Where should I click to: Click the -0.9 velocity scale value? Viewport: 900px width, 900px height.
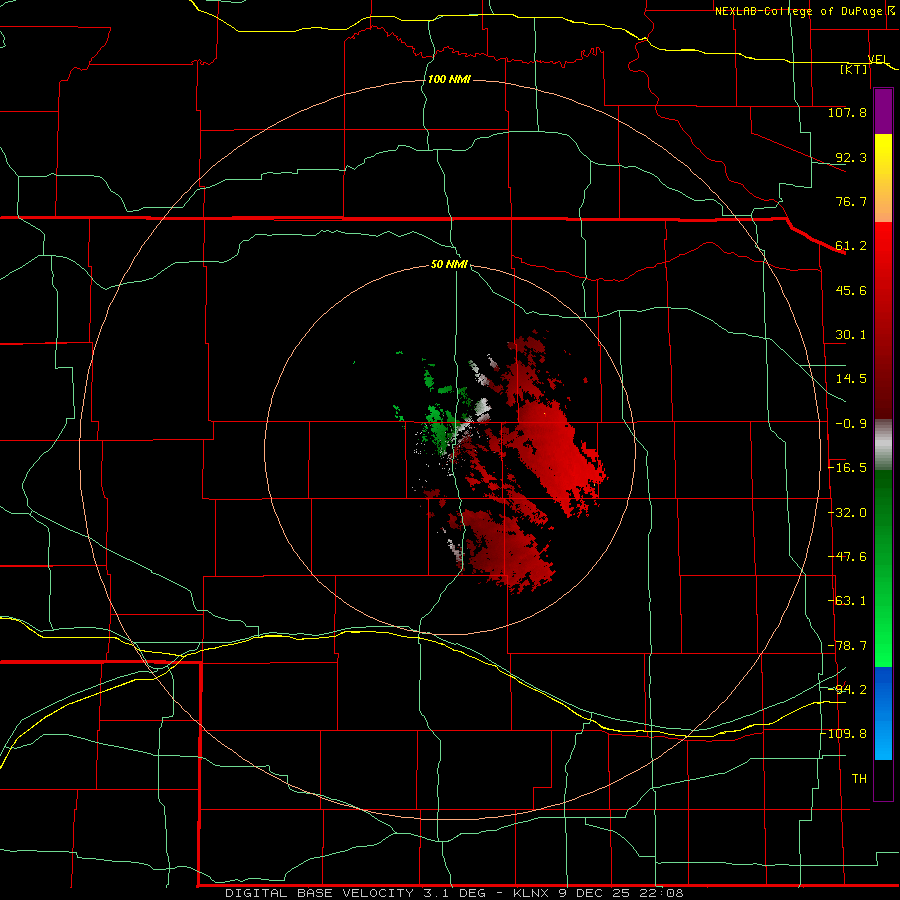(x=851, y=424)
